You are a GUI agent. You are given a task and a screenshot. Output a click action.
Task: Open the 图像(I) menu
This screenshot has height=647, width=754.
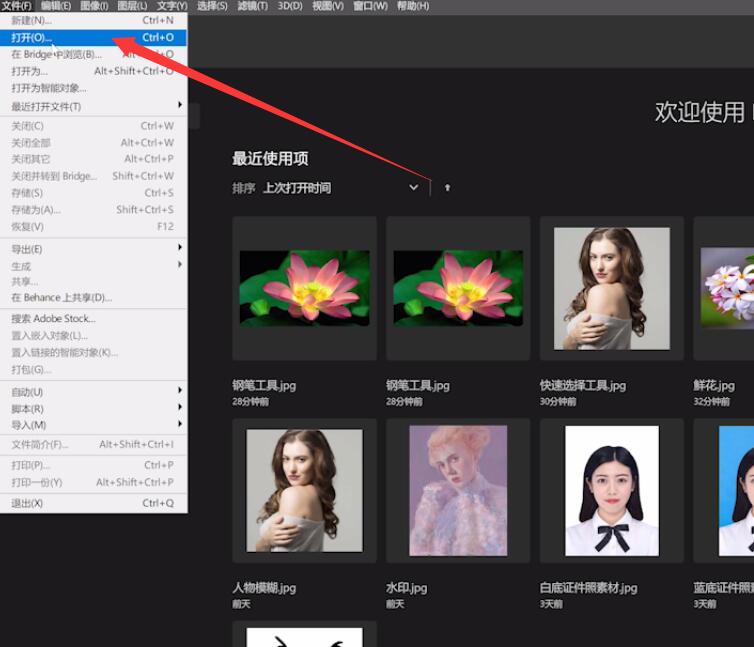(94, 6)
